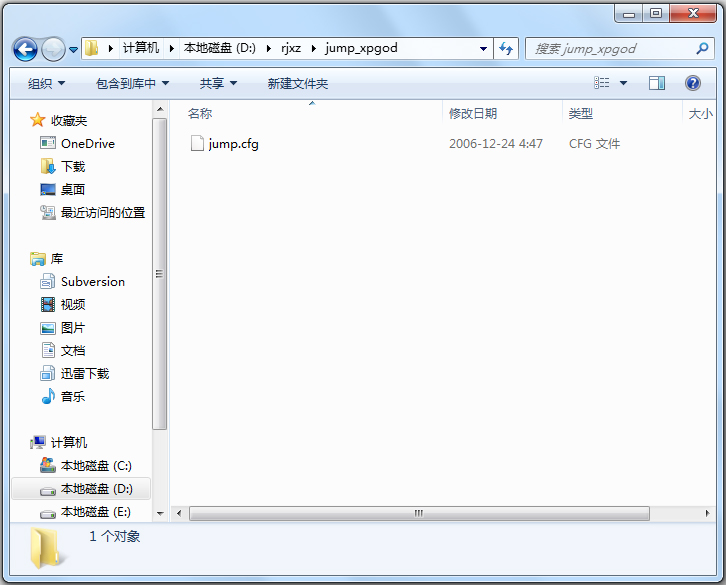726x585 pixels.
Task: Open 本地磁盘 (E:) in navigation pane
Action: coord(96,512)
